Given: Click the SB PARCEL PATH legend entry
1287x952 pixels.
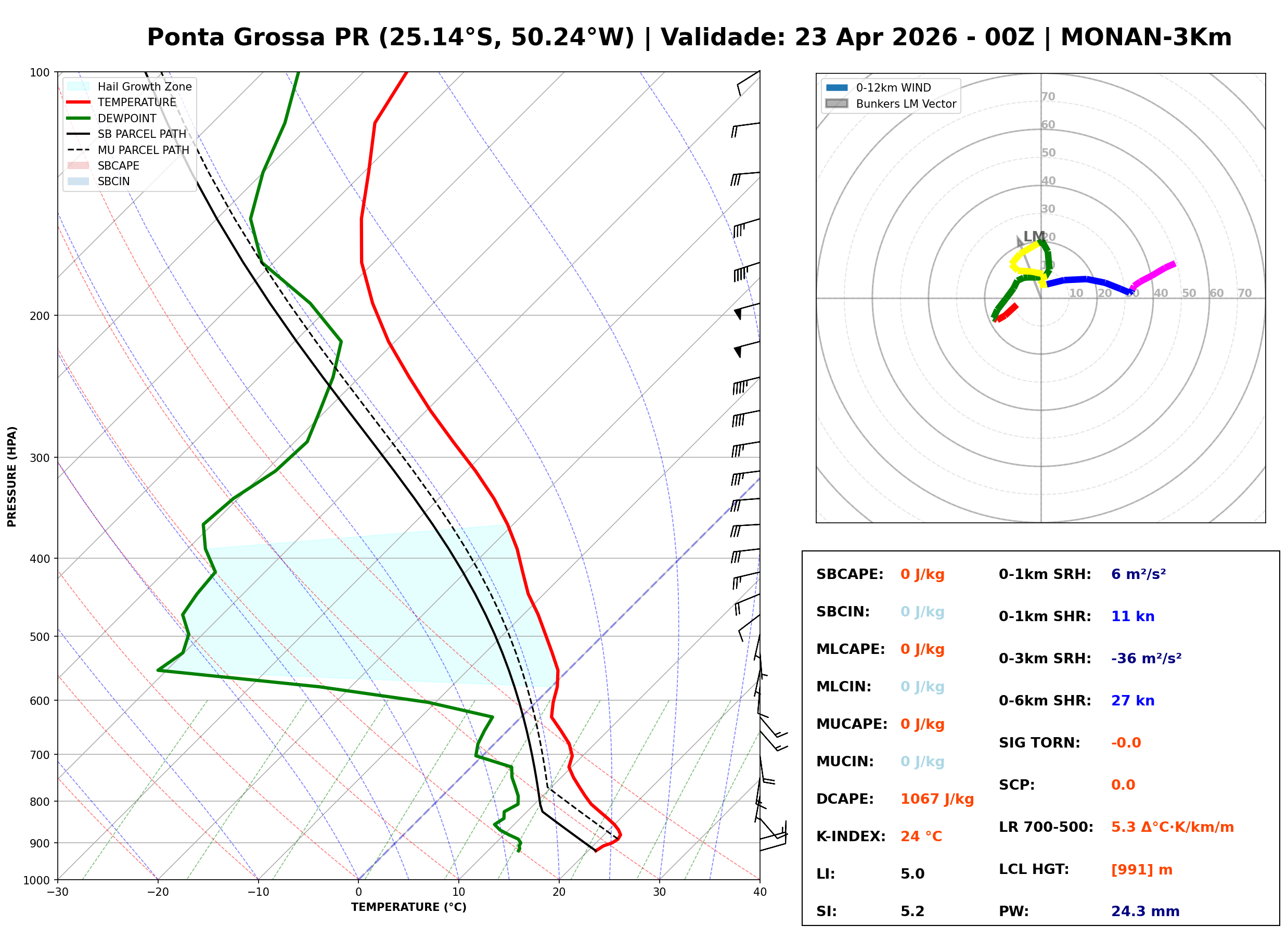Looking at the screenshot, I should pyautogui.click(x=79, y=134).
